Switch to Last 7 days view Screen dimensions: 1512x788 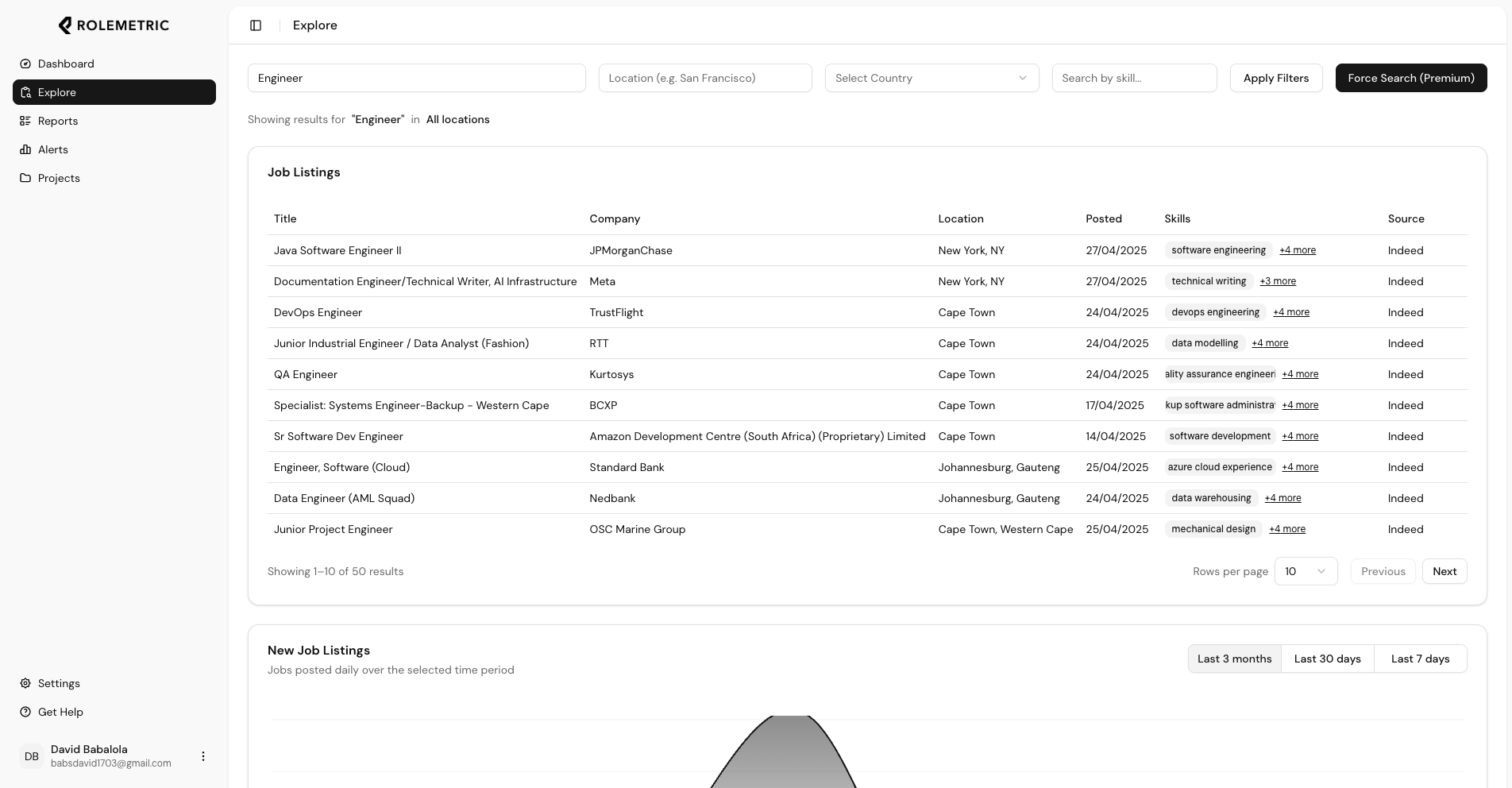pyautogui.click(x=1421, y=659)
